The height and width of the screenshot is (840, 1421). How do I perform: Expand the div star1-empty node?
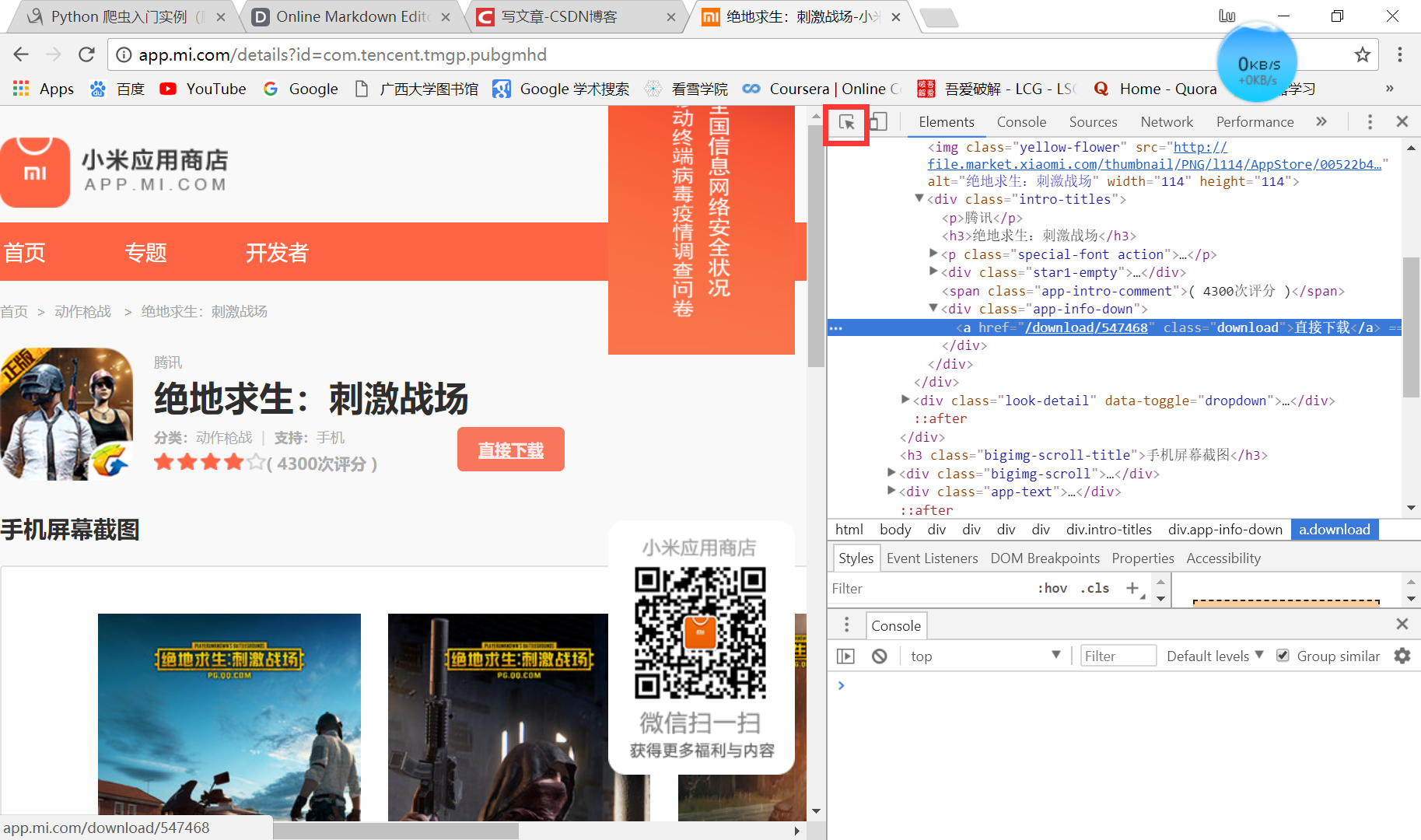pyautogui.click(x=933, y=271)
